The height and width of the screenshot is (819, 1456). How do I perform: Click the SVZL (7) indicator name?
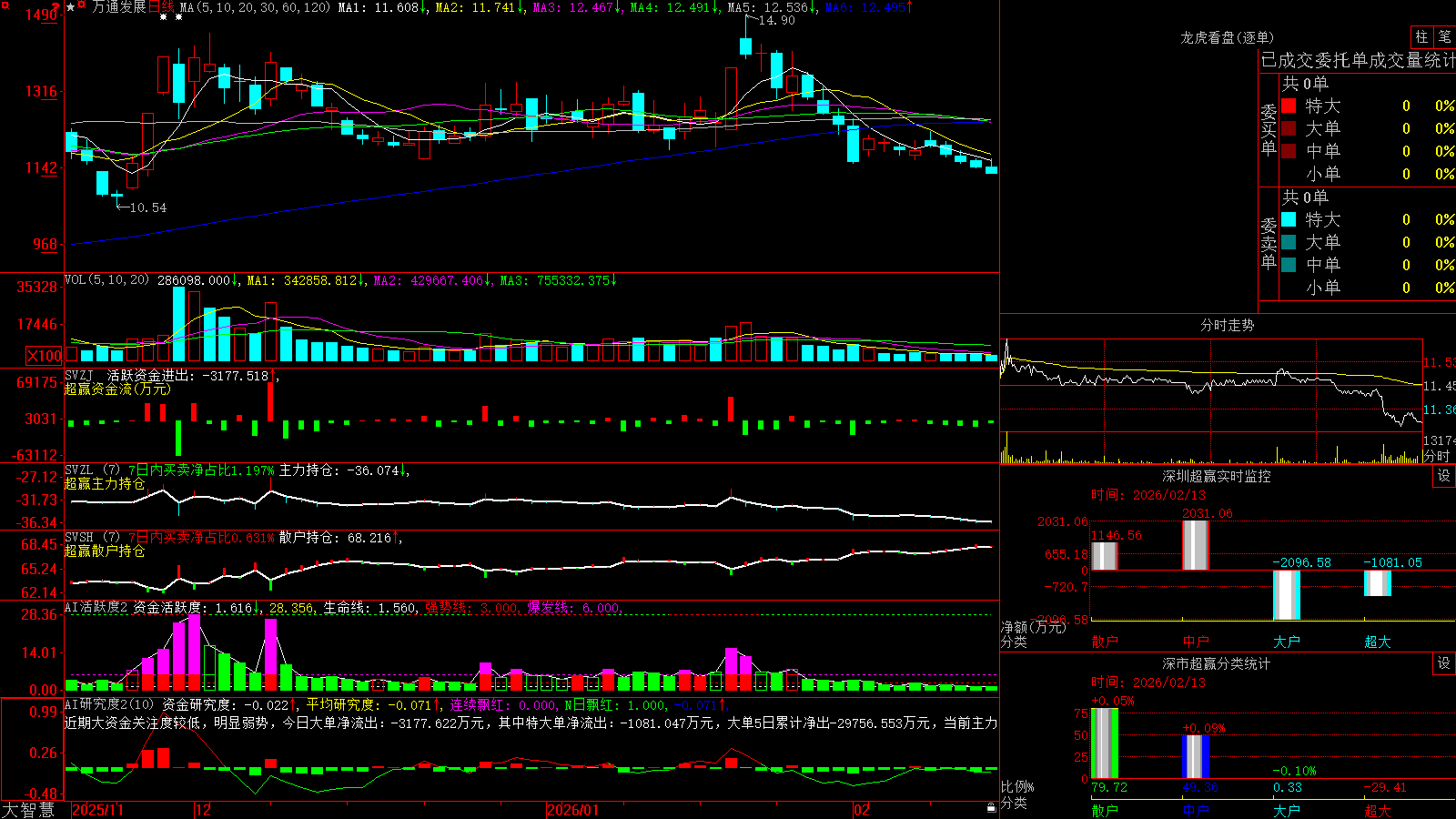coord(92,470)
